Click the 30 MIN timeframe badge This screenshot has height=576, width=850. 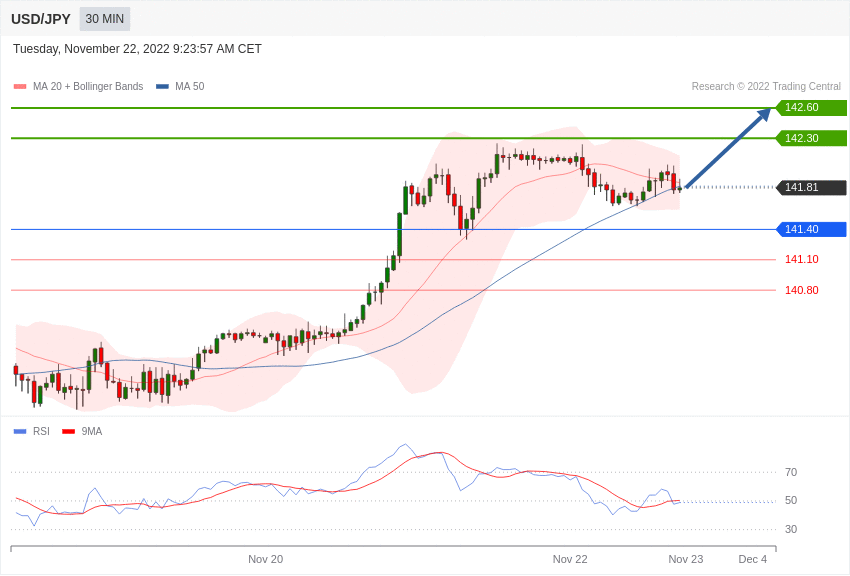pos(105,19)
